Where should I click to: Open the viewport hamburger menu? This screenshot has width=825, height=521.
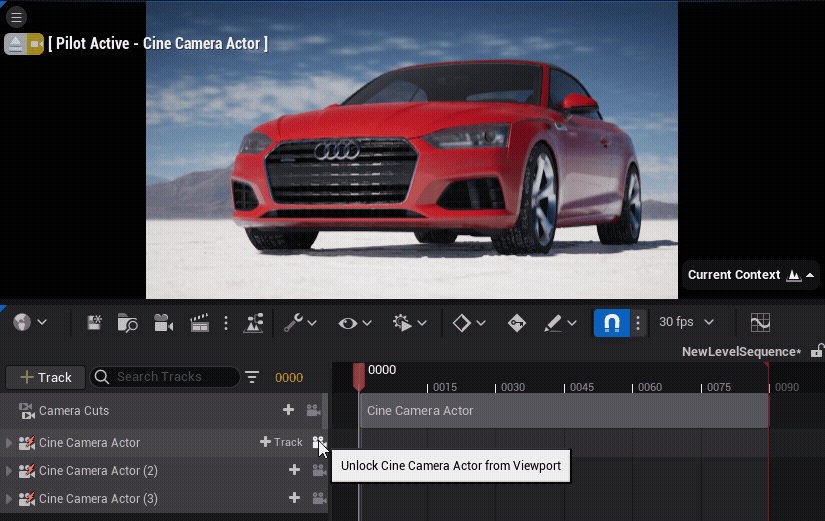click(16, 17)
